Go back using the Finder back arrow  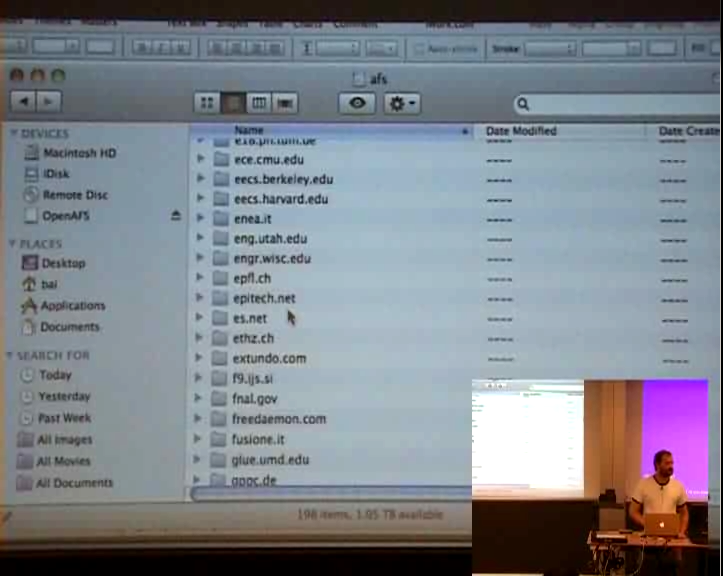pyautogui.click(x=24, y=101)
